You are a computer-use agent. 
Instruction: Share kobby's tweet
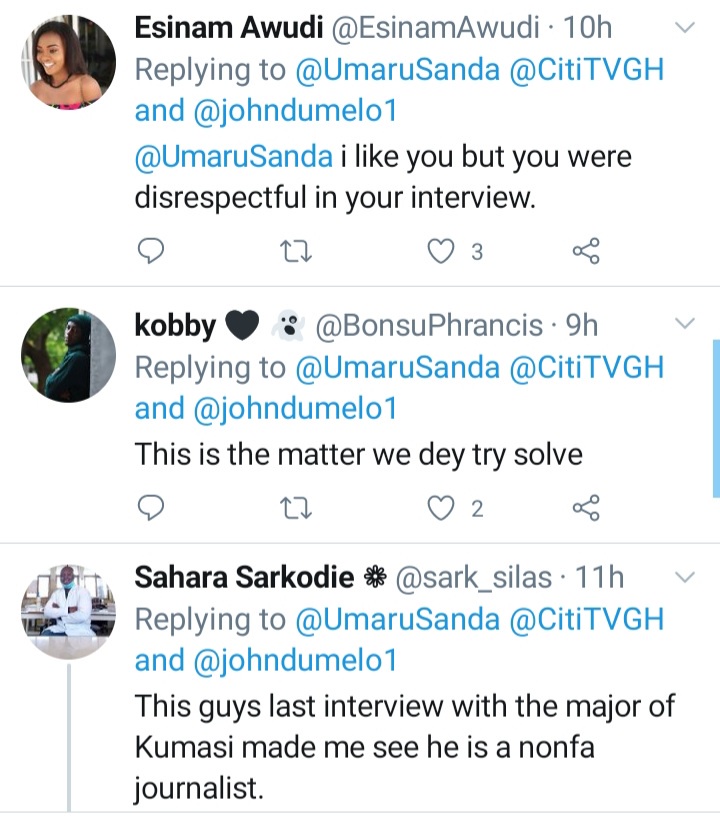(x=586, y=508)
